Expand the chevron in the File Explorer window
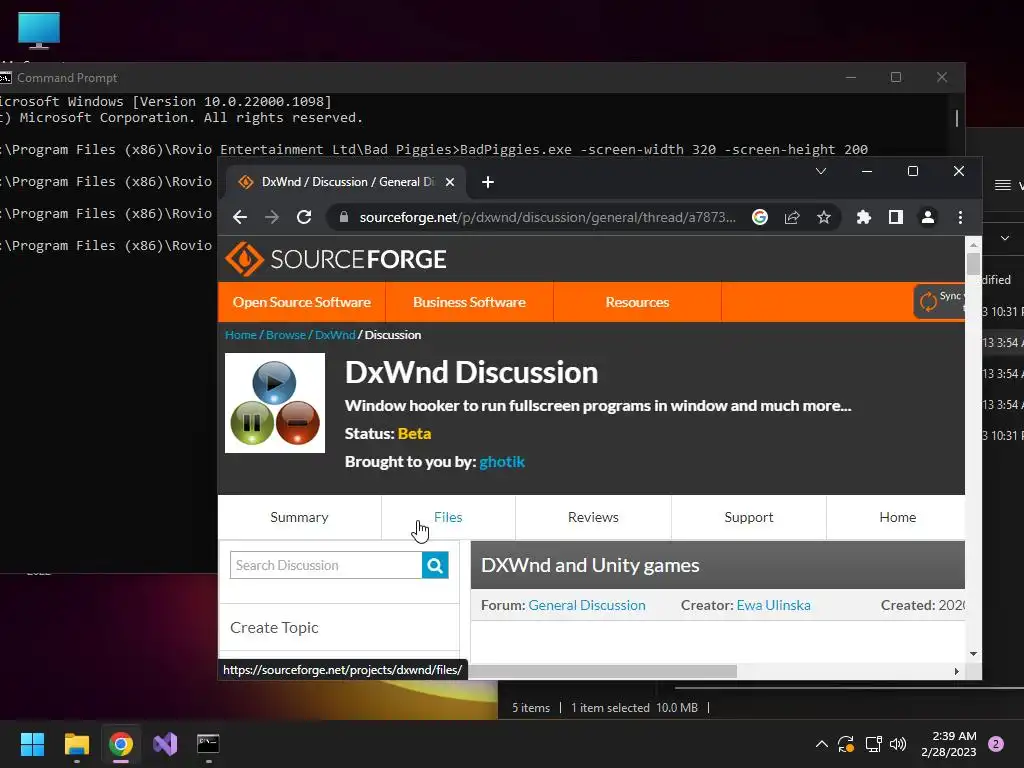 point(1005,238)
